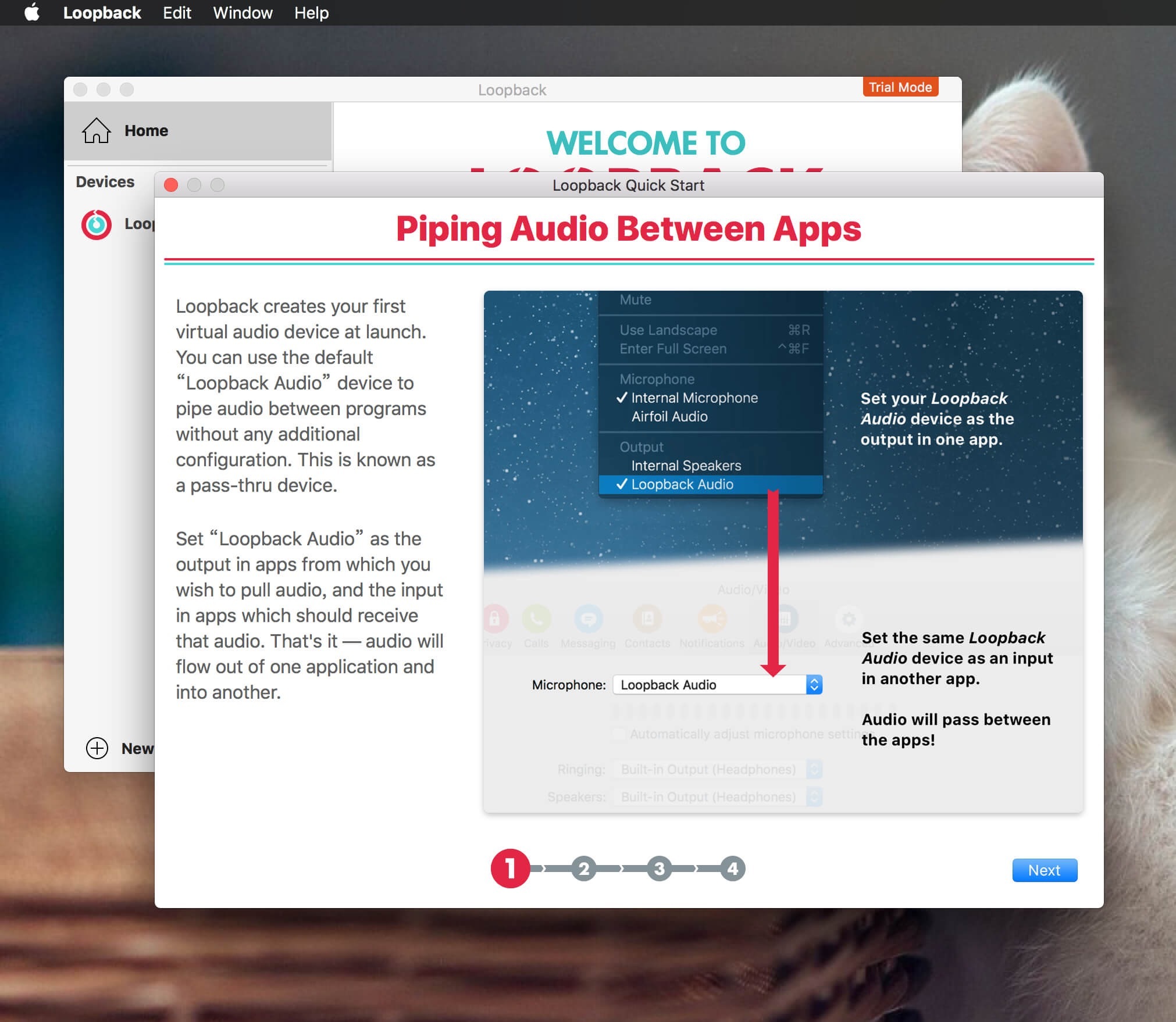
Task: Toggle Automatically adjust microphone settings checkbox
Action: coord(619,734)
